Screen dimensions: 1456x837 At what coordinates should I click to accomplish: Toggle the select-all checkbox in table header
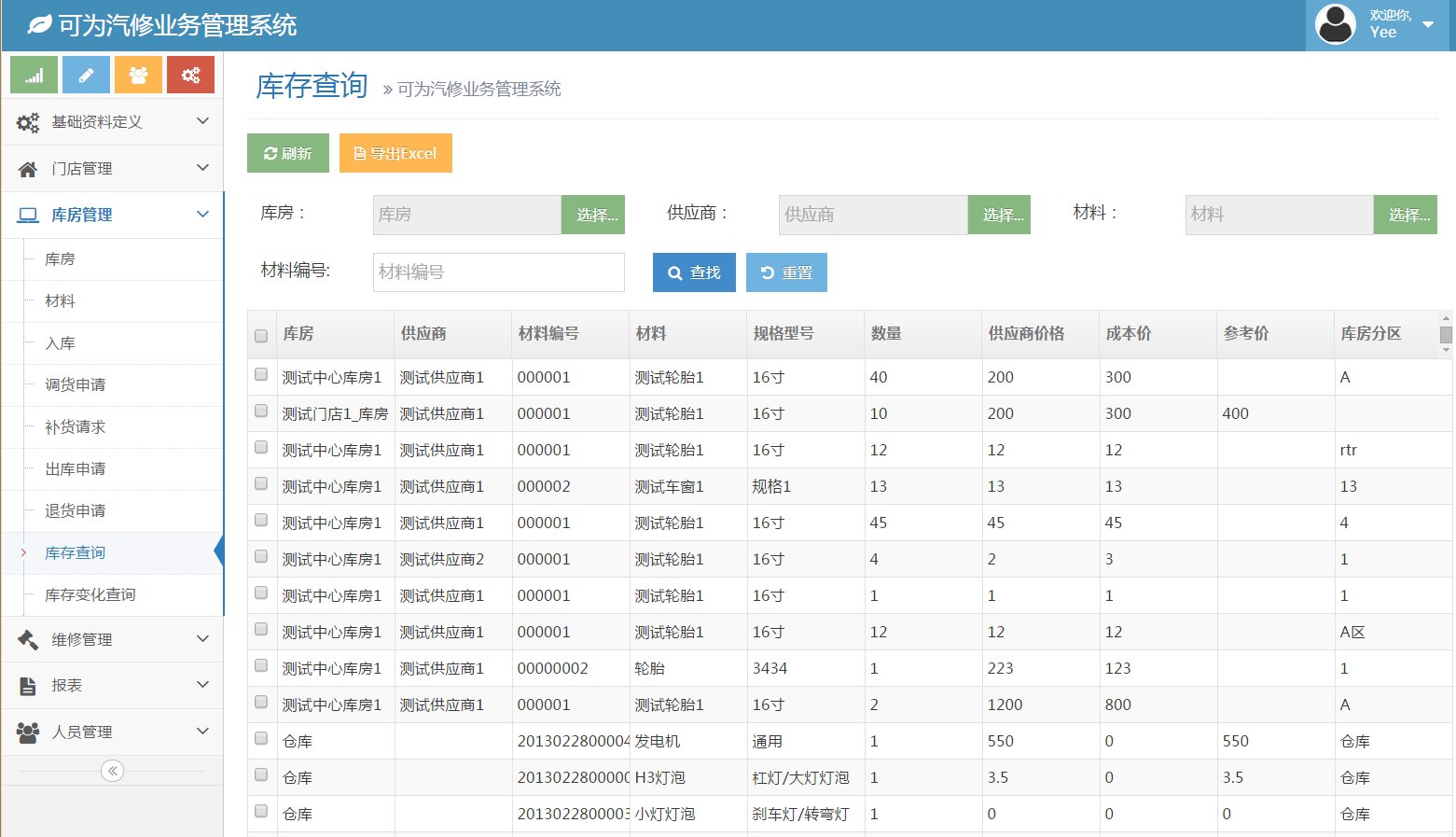click(261, 335)
